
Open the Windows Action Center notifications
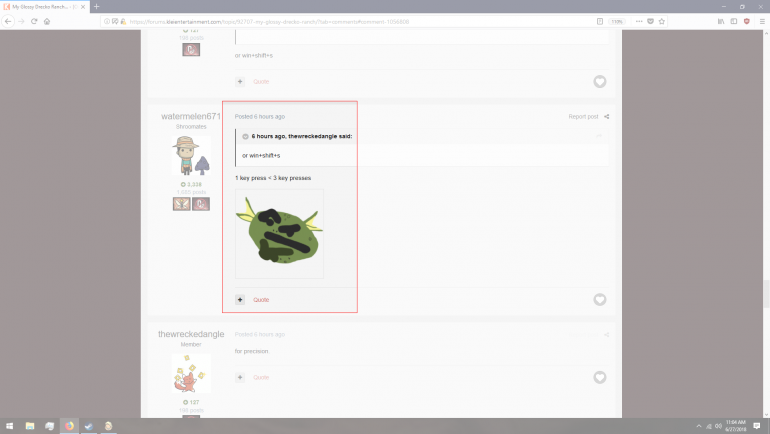757,426
